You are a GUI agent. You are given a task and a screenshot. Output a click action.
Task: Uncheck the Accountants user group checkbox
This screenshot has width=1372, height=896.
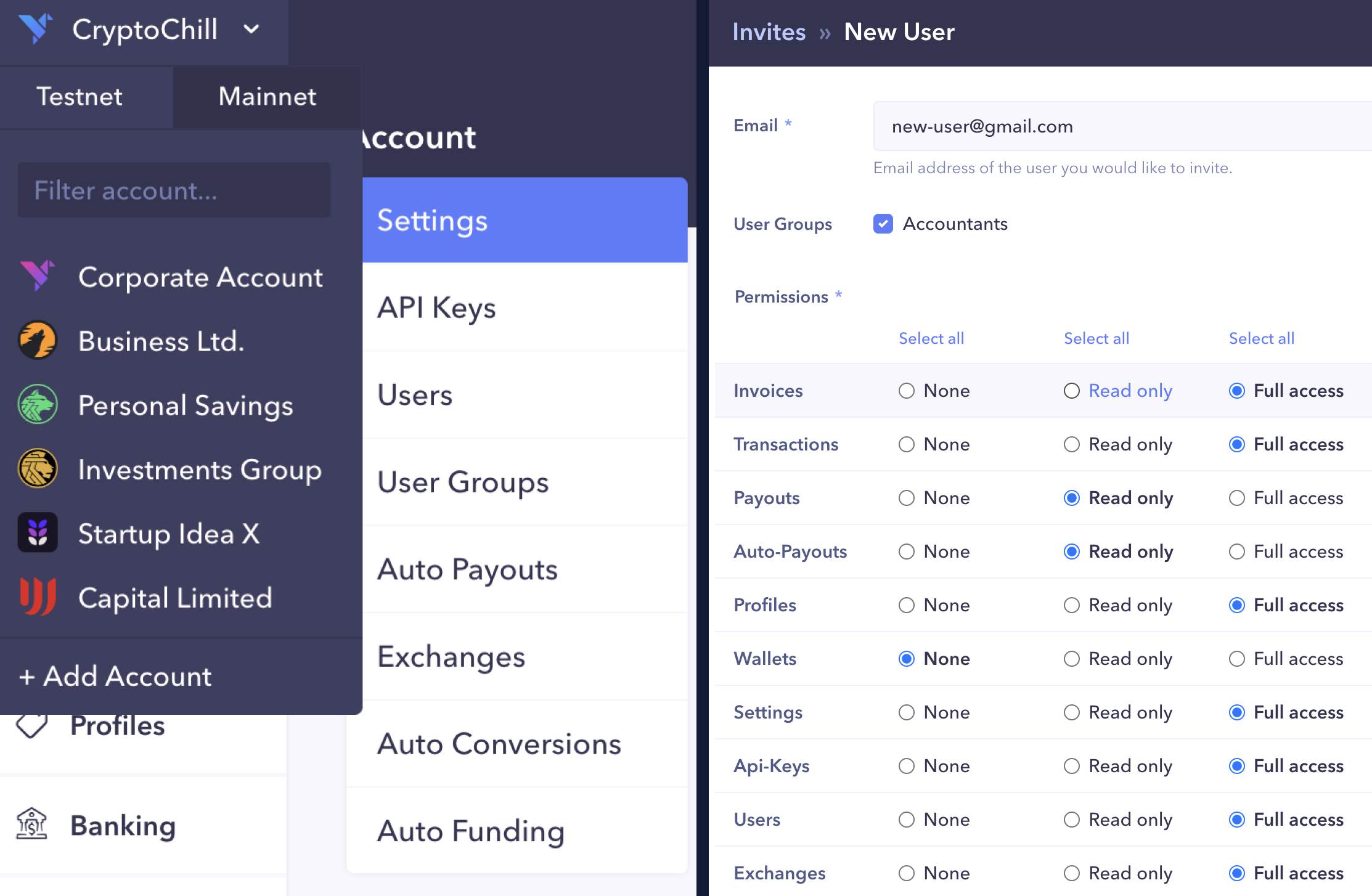point(883,224)
